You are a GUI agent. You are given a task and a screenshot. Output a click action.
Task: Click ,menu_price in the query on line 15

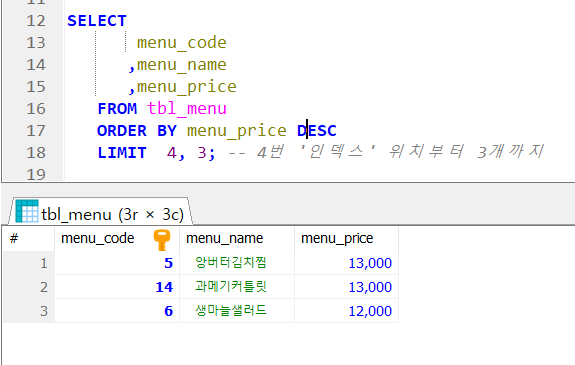pyautogui.click(x=182, y=87)
